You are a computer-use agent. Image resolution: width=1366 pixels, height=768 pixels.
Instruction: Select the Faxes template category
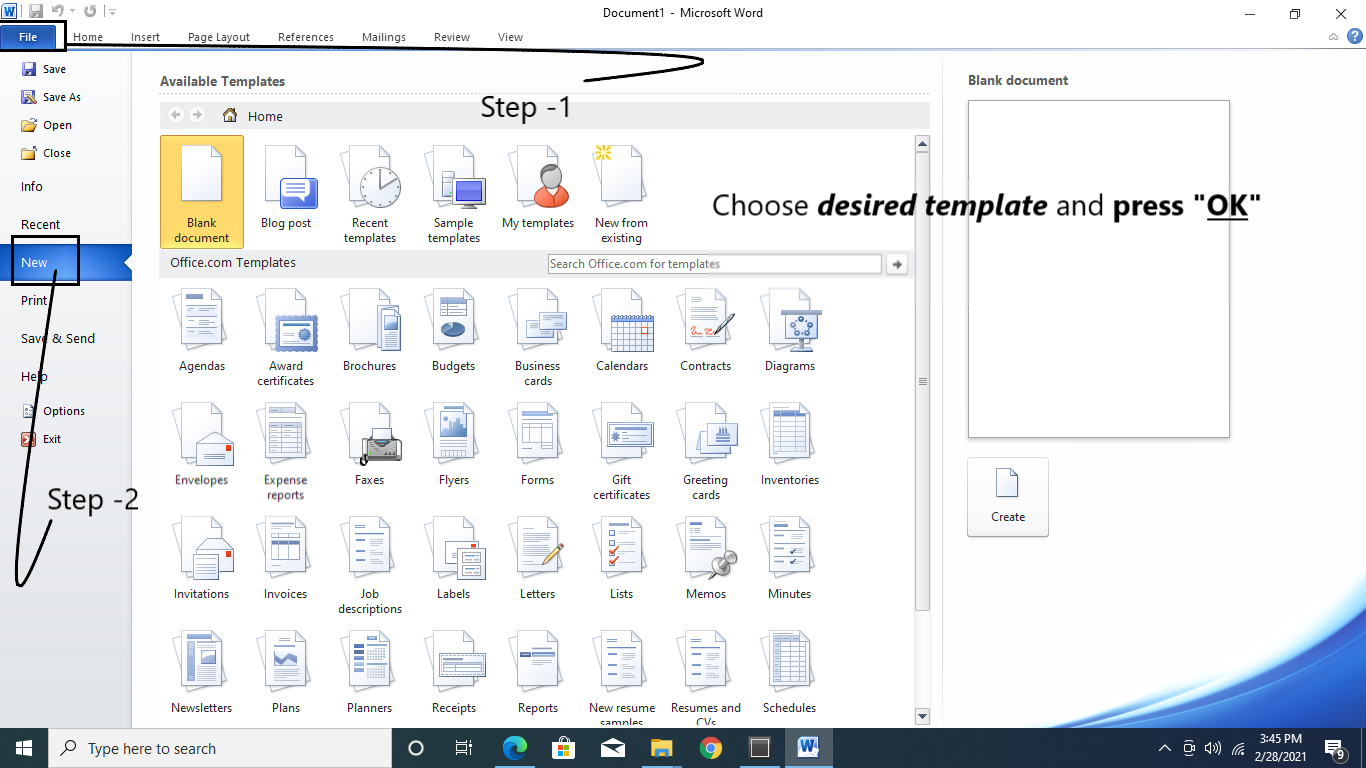370,445
